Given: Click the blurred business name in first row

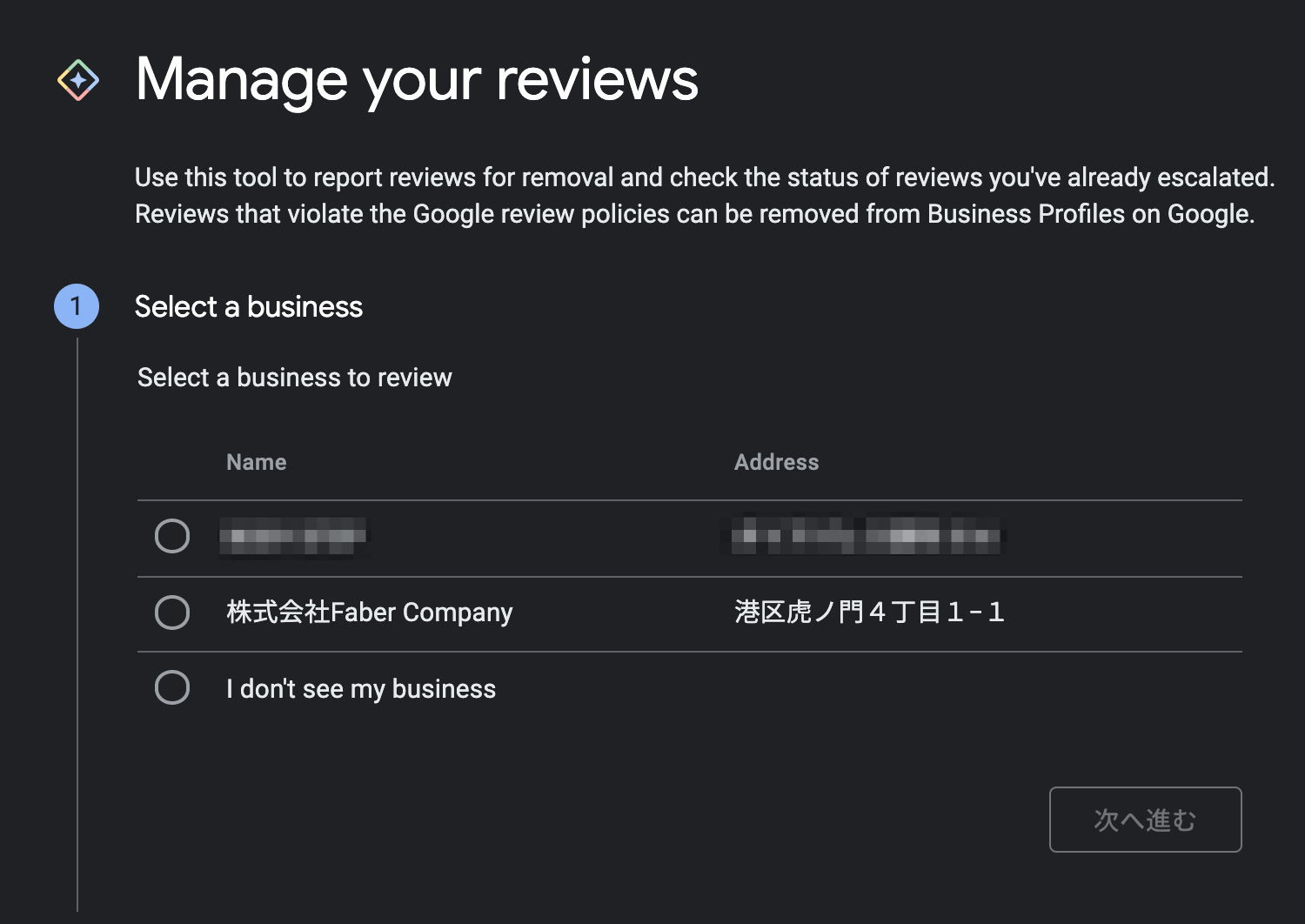Looking at the screenshot, I should tap(293, 536).
